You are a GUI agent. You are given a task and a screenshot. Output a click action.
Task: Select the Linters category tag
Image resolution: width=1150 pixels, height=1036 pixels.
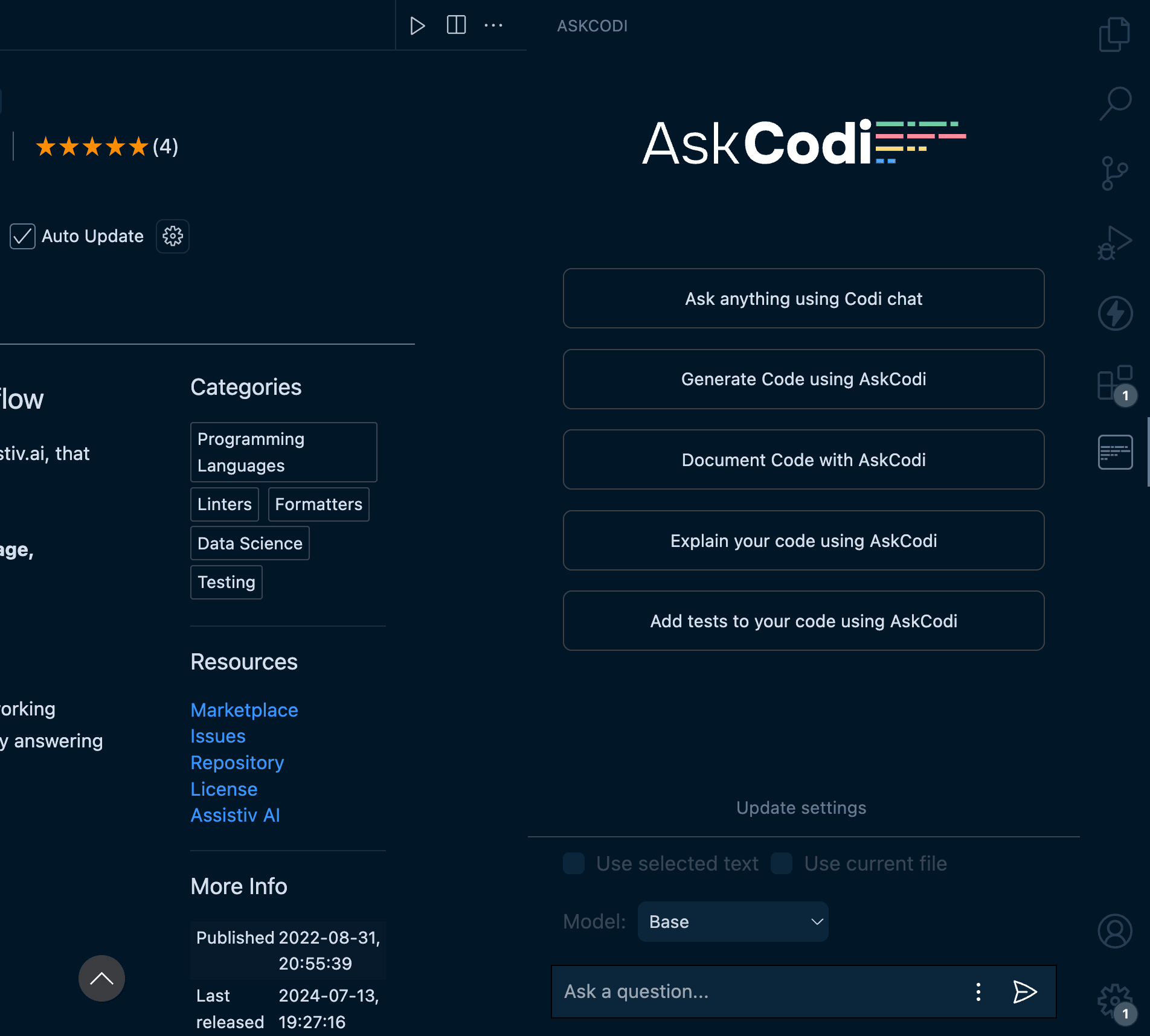[225, 504]
